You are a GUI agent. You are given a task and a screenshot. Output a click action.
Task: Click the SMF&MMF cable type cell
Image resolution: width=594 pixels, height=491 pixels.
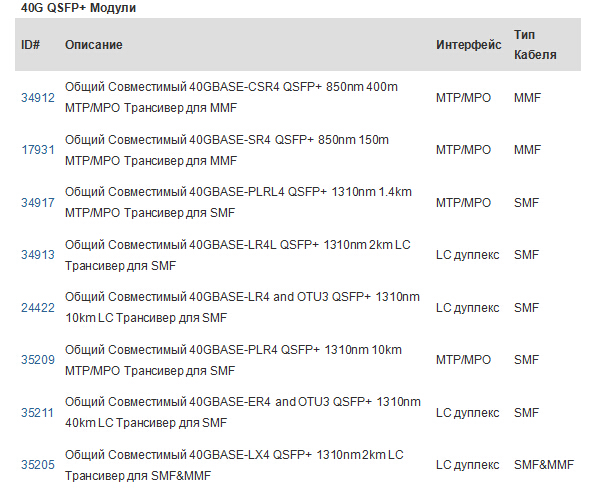544,464
